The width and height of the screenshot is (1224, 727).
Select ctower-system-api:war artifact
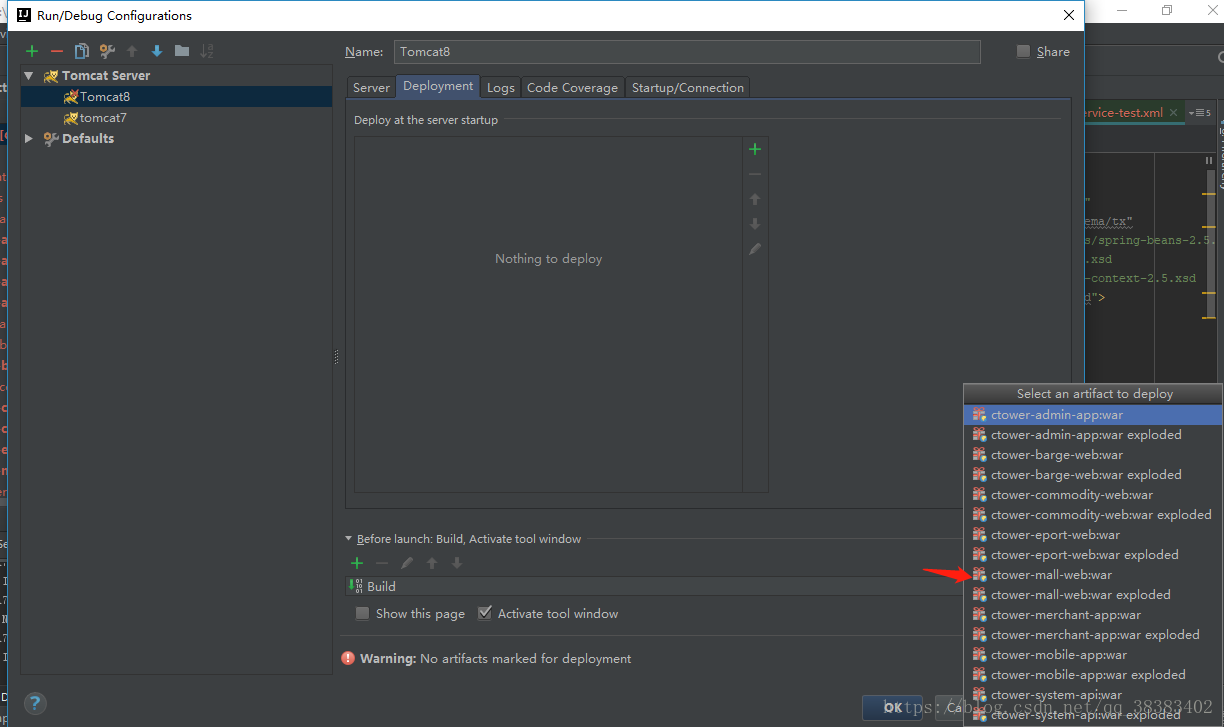pyautogui.click(x=1093, y=694)
